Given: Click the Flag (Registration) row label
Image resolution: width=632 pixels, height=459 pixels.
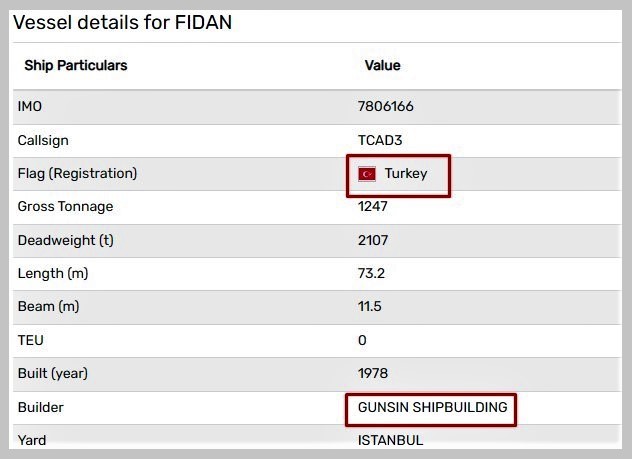Looking at the screenshot, I should [x=77, y=174].
